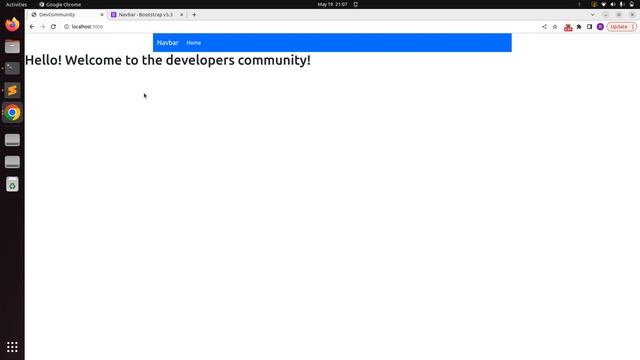Select the Google Chrome dock icon
This screenshot has height=360, width=640.
coord(12,113)
